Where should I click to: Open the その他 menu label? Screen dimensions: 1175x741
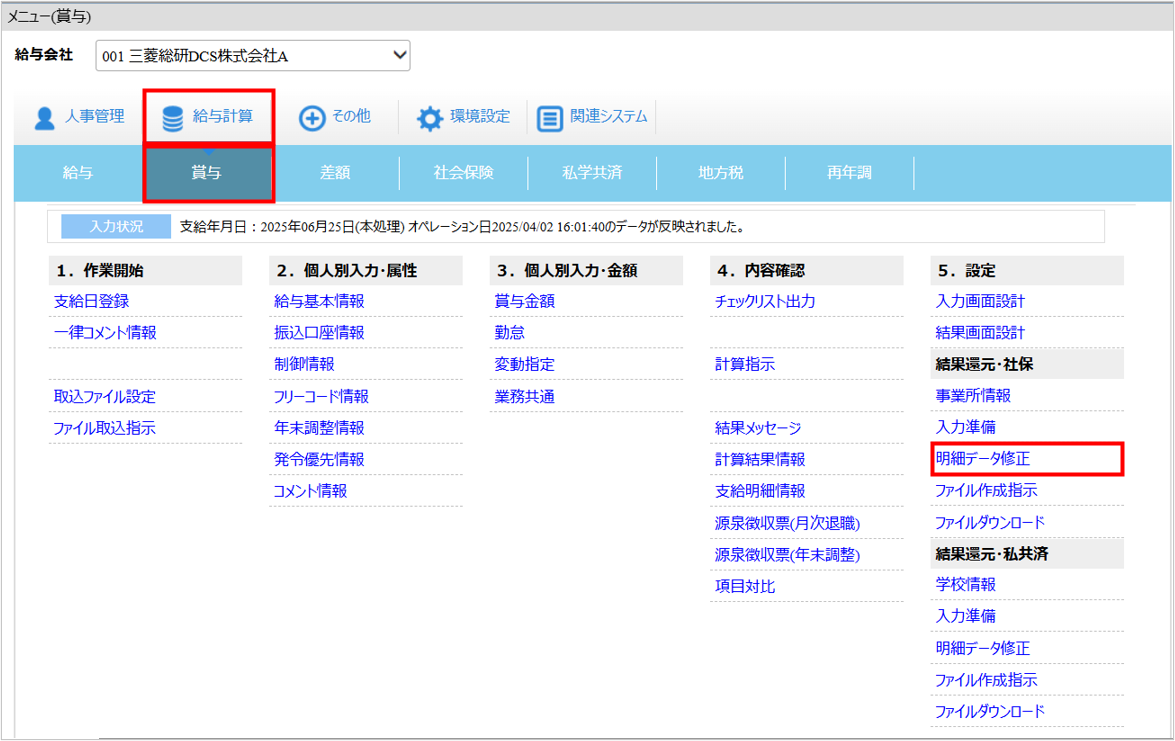click(351, 116)
